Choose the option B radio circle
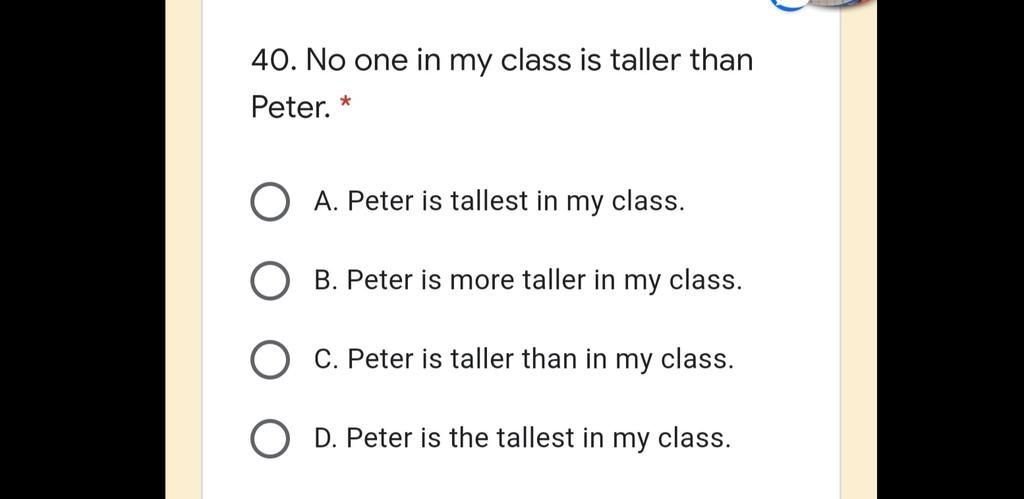1024x499 pixels. (x=270, y=281)
